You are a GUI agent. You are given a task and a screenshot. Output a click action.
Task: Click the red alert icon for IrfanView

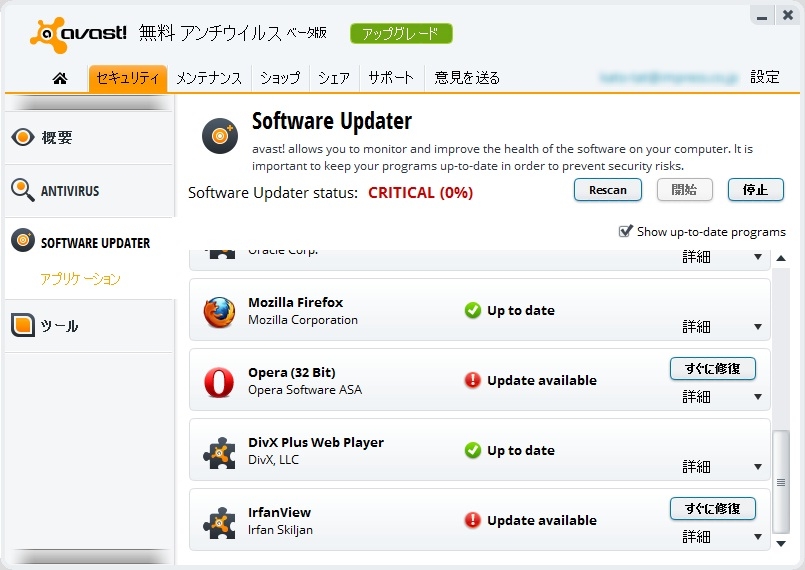coord(472,520)
